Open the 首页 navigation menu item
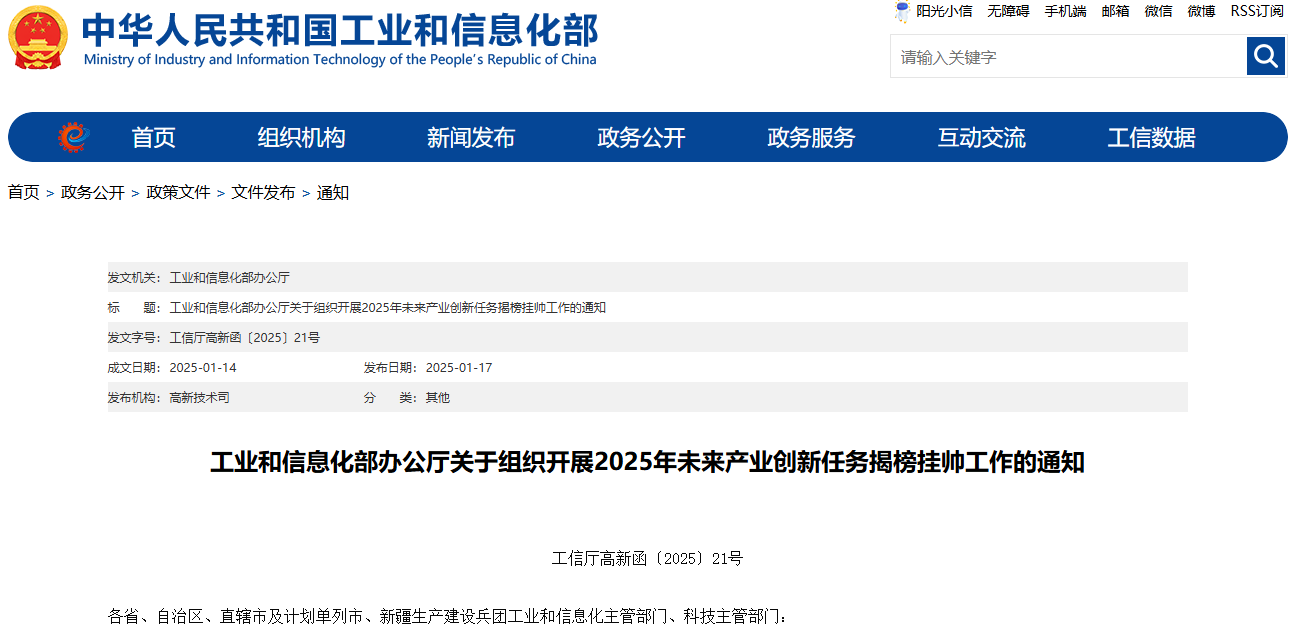Viewport: 1301px width, 633px height. click(153, 138)
